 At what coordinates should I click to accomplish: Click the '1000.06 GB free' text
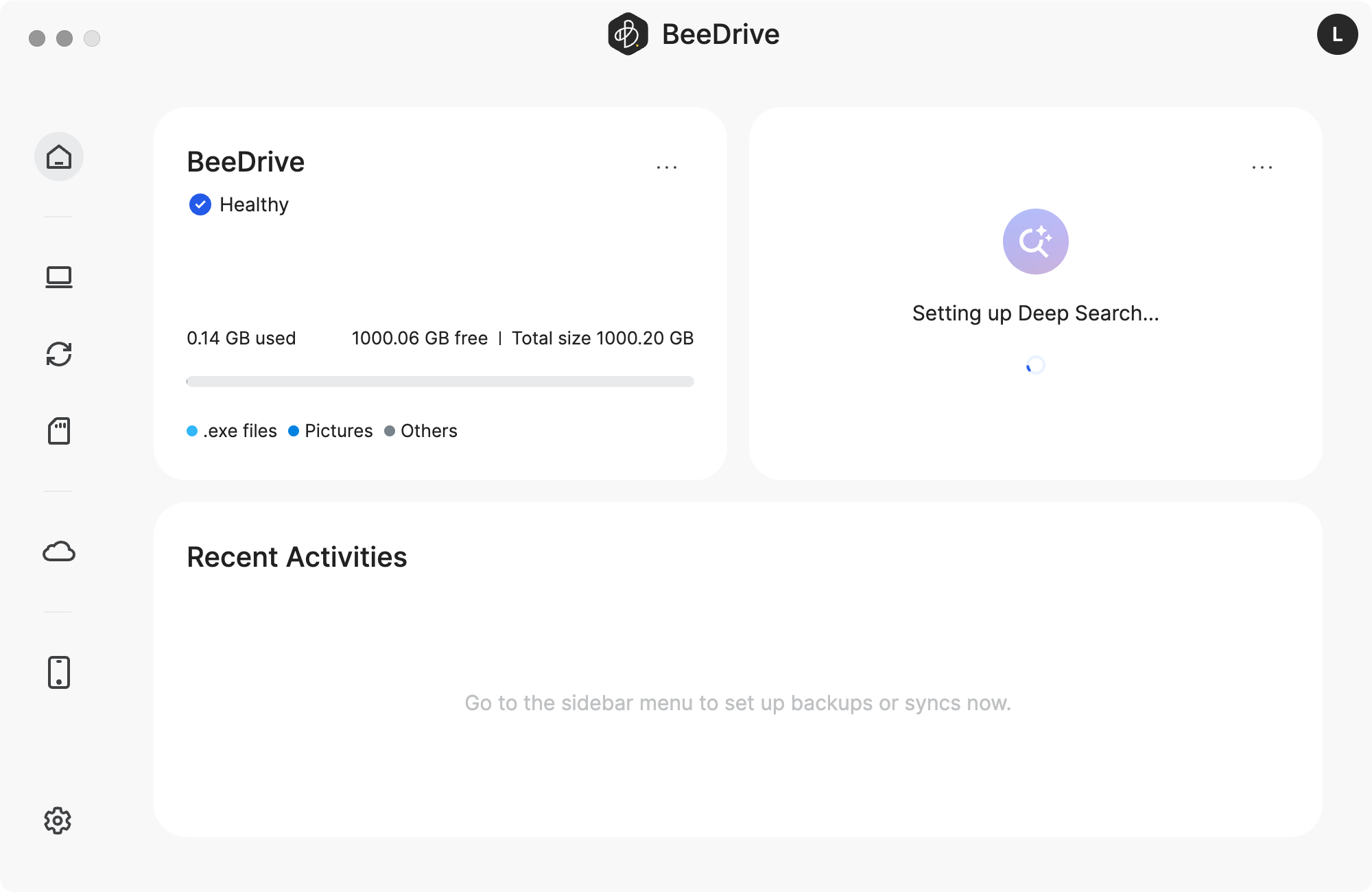point(420,338)
